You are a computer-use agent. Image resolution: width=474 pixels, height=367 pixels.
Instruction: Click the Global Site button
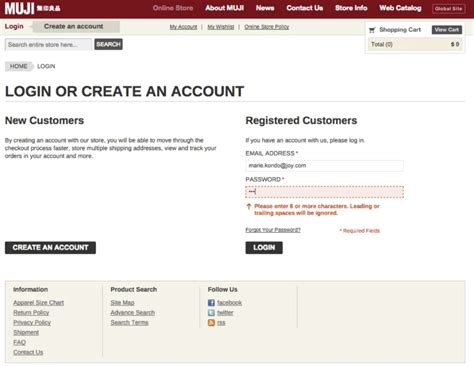click(449, 9)
